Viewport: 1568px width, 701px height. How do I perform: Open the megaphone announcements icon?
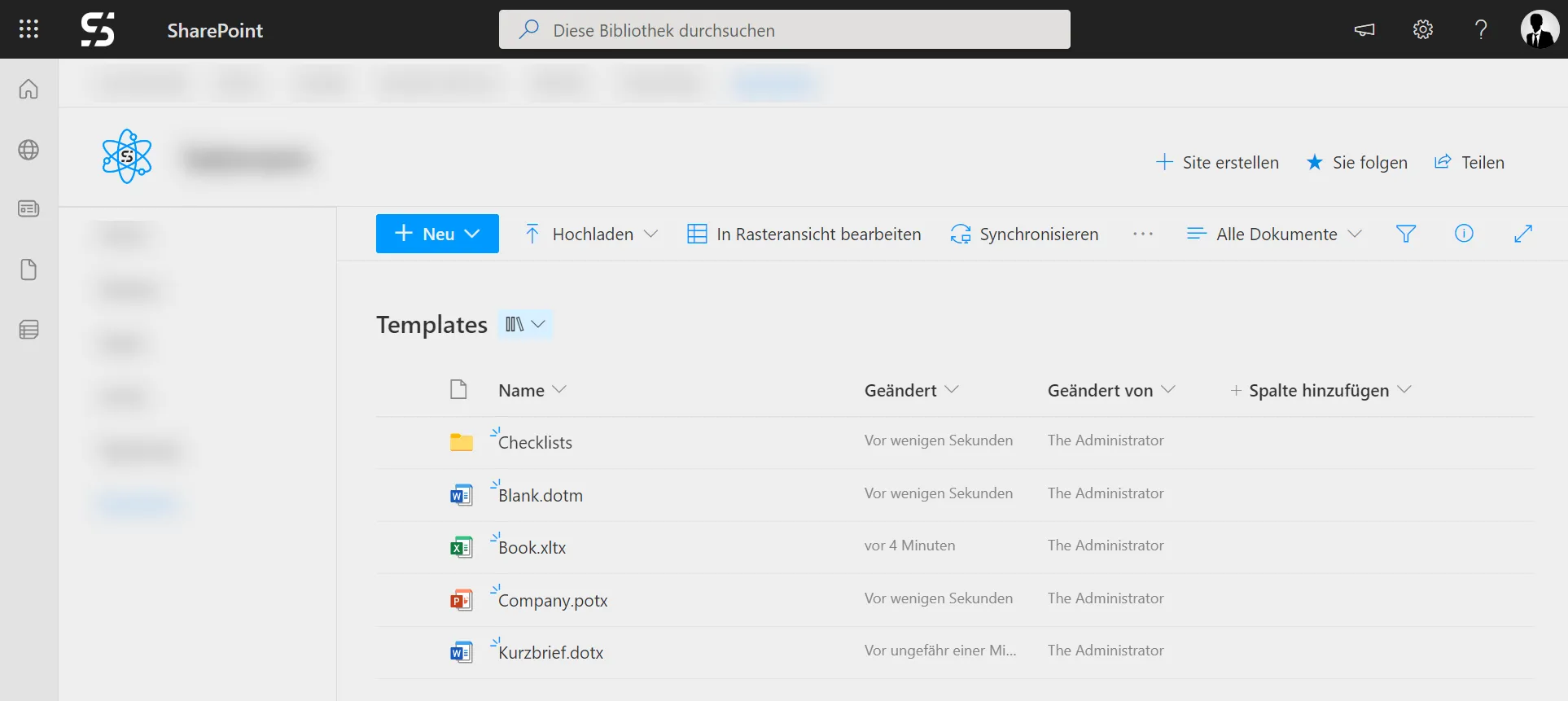(x=1364, y=29)
